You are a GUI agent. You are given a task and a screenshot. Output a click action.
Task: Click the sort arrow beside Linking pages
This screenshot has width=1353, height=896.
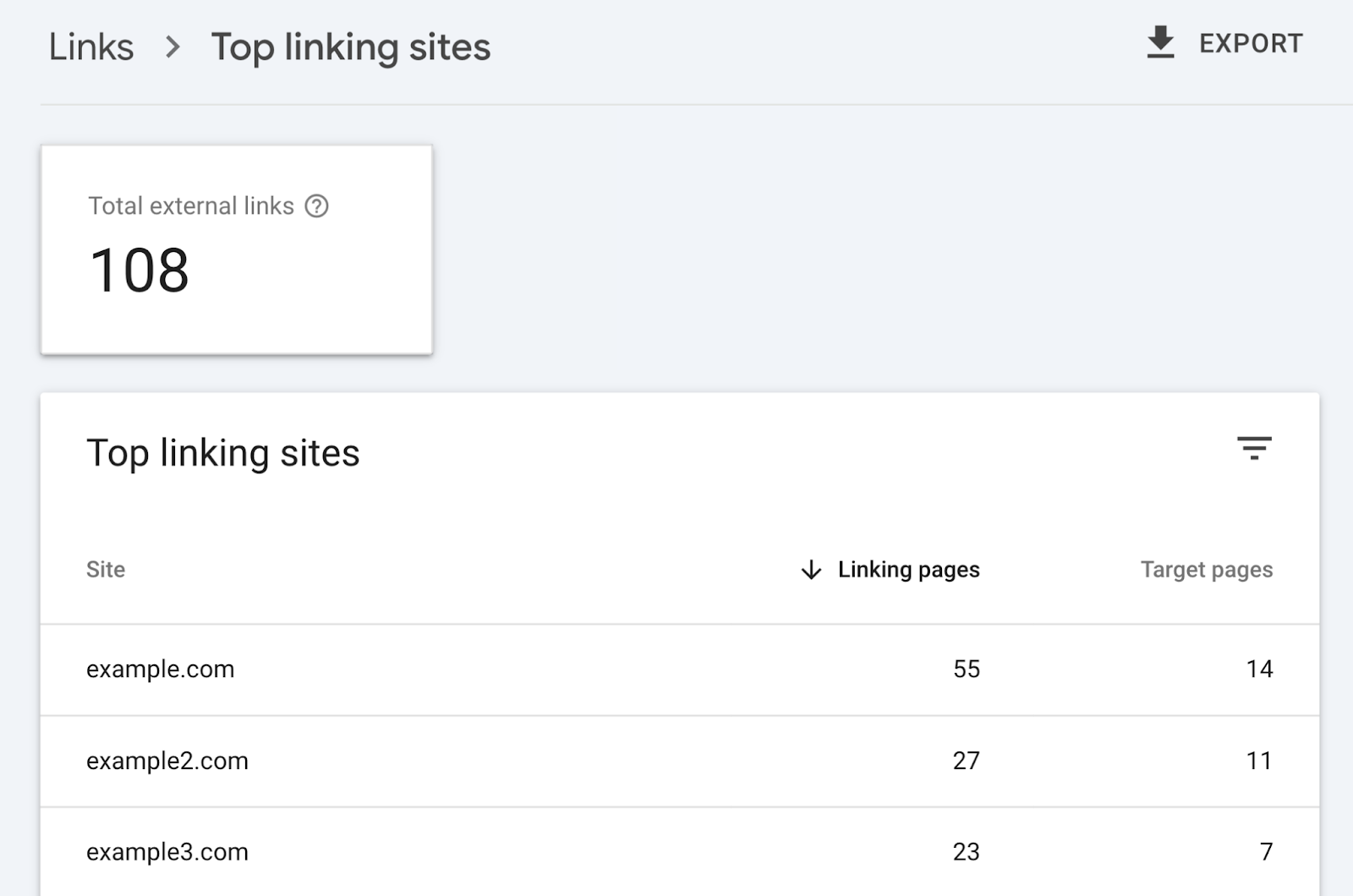click(x=809, y=570)
